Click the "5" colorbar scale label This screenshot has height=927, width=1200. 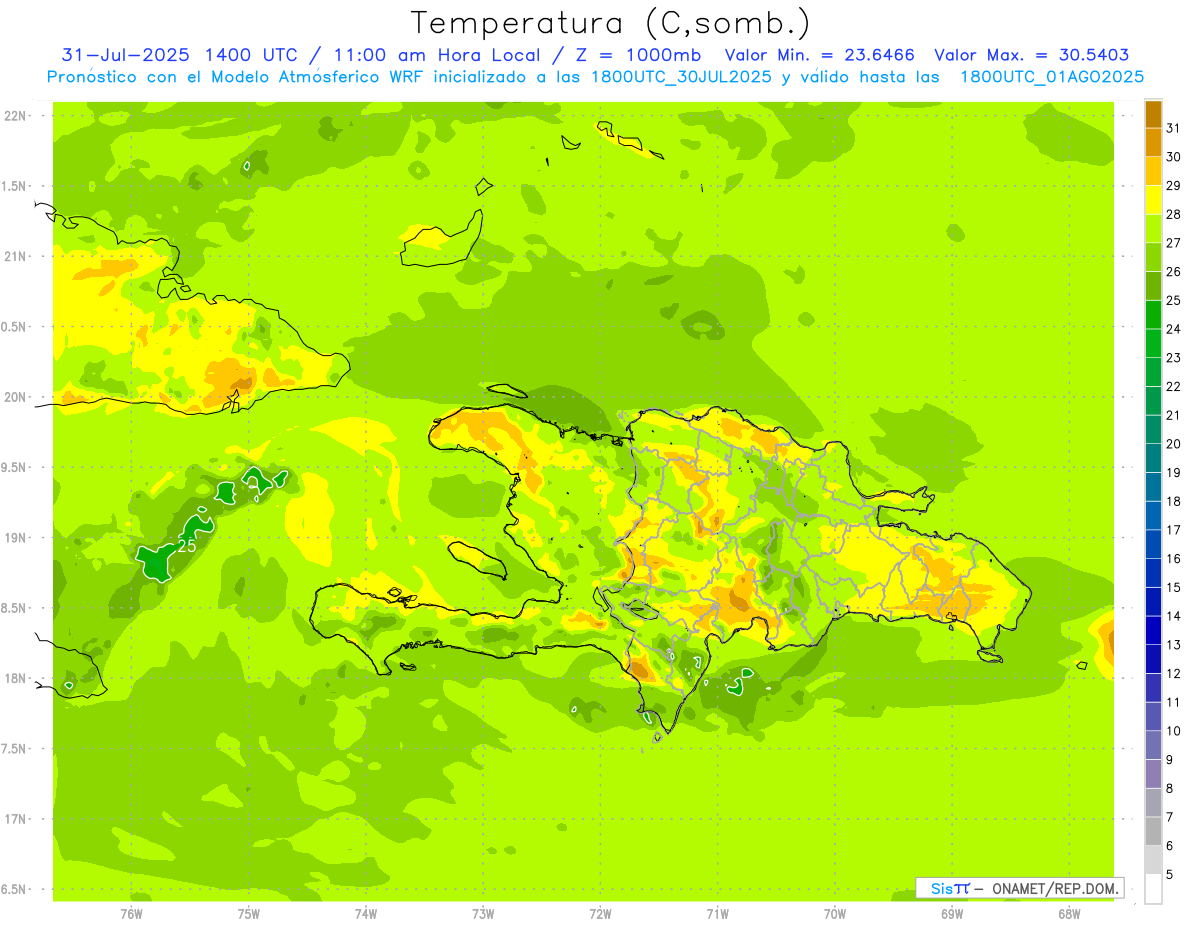point(1171,874)
